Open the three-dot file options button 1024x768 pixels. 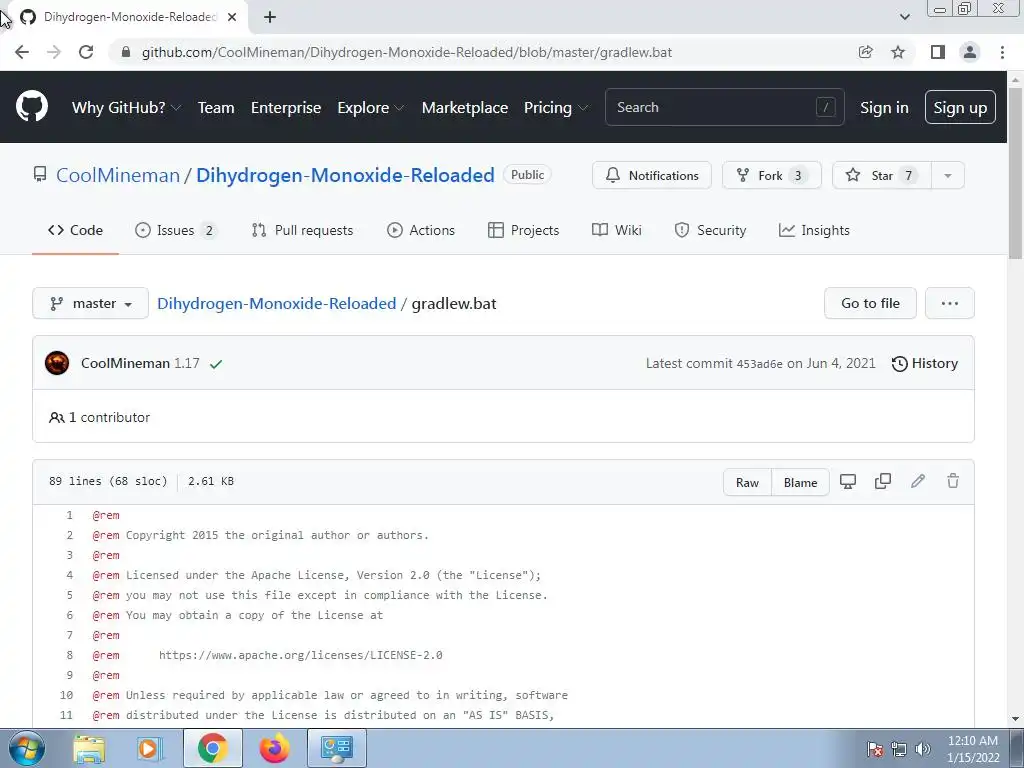tap(950, 303)
